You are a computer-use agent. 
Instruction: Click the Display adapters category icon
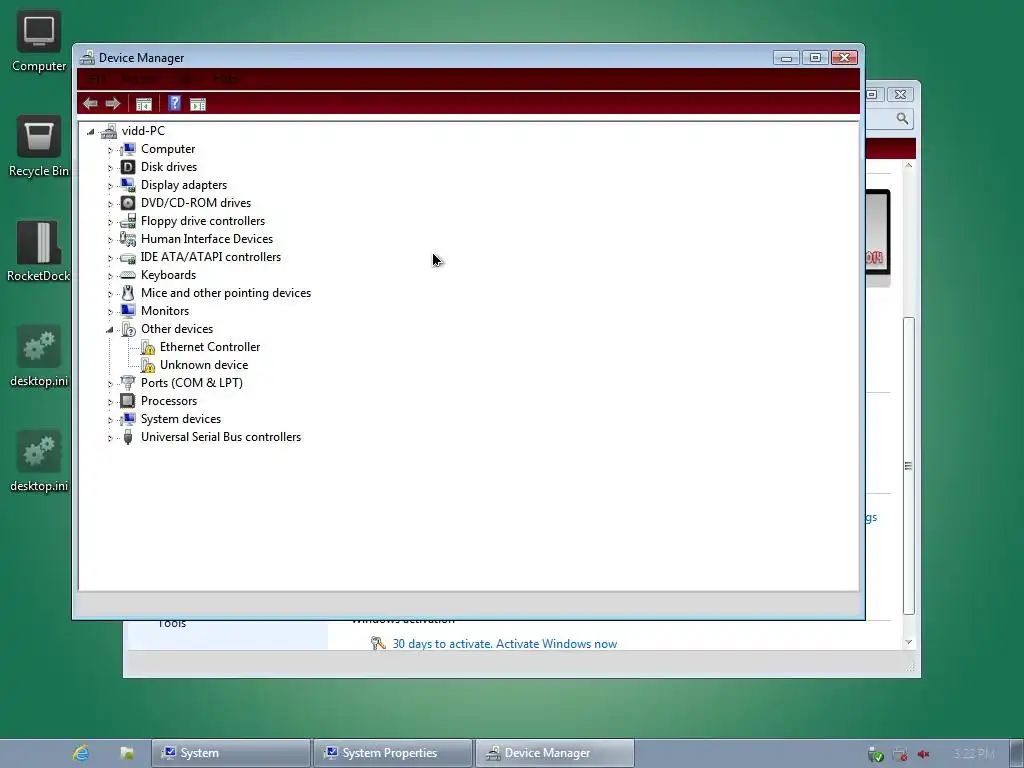click(x=128, y=185)
